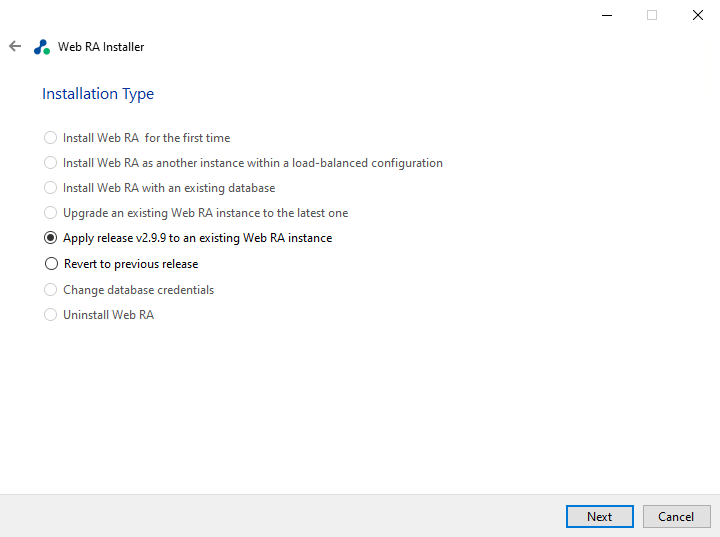
Task: Click the 'Web RA Installer' title text
Action: [x=101, y=47]
